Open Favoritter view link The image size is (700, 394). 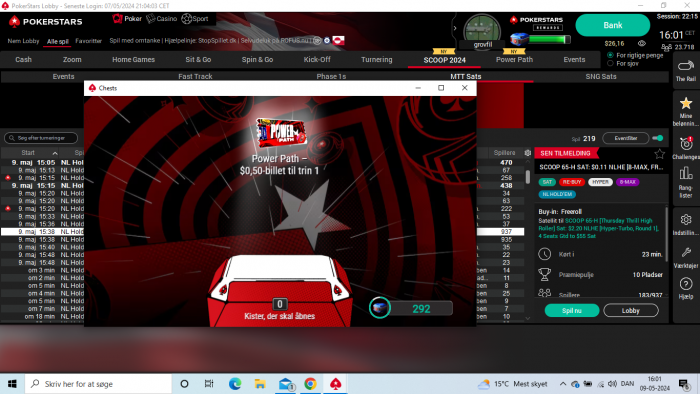coord(88,41)
